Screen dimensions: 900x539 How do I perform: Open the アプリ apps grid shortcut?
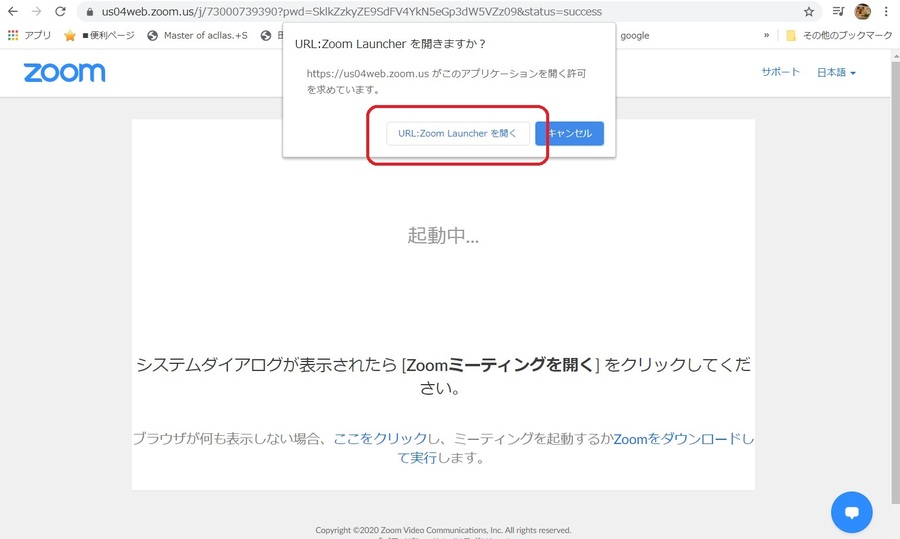[x=29, y=35]
